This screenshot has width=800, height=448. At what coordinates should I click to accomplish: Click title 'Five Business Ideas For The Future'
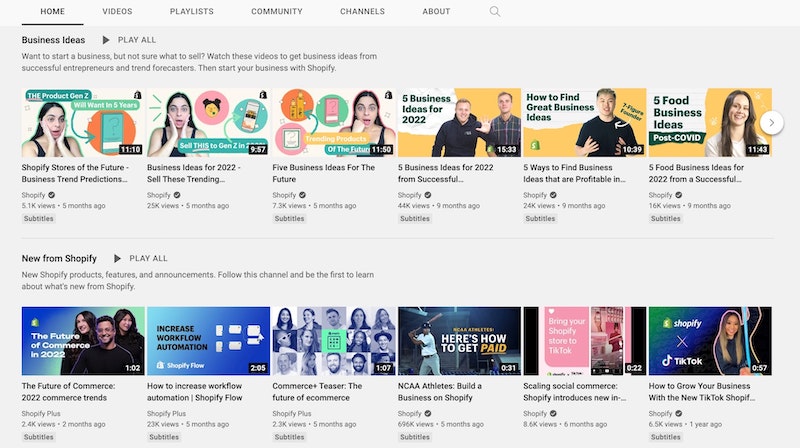(323, 173)
